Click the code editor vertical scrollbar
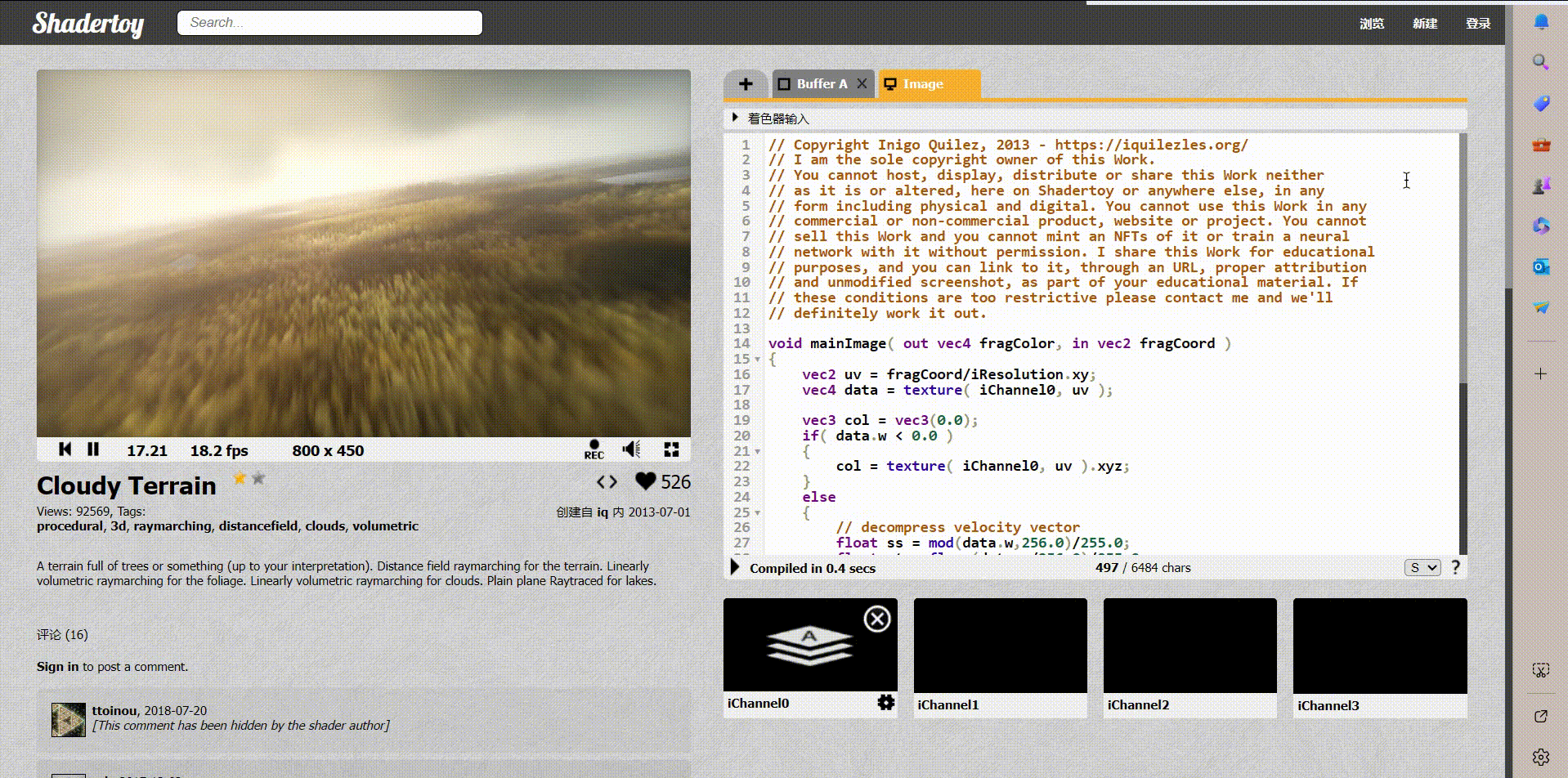Screen dimensions: 1568x778 [x=1463, y=343]
